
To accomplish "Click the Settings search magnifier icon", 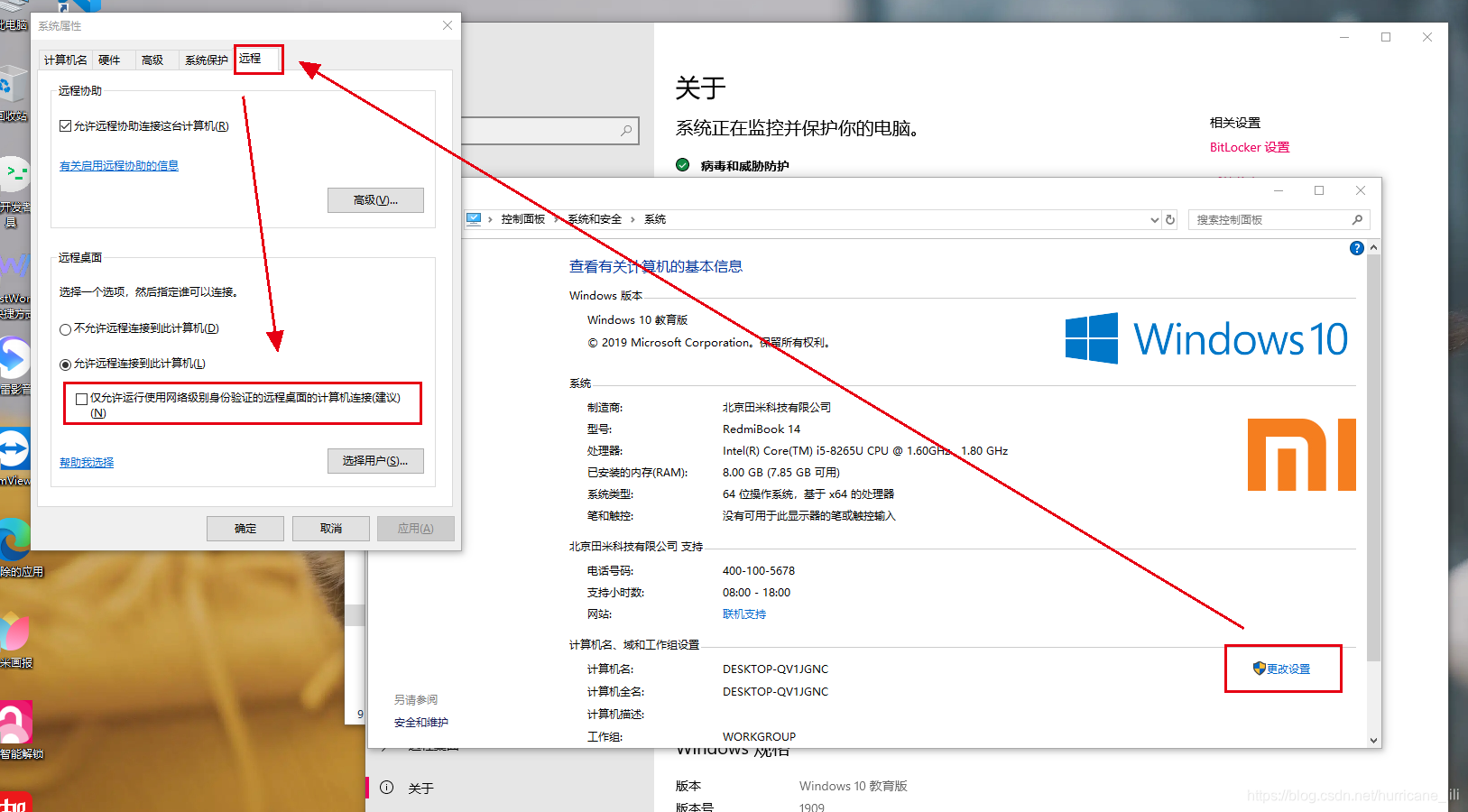I will (x=626, y=131).
